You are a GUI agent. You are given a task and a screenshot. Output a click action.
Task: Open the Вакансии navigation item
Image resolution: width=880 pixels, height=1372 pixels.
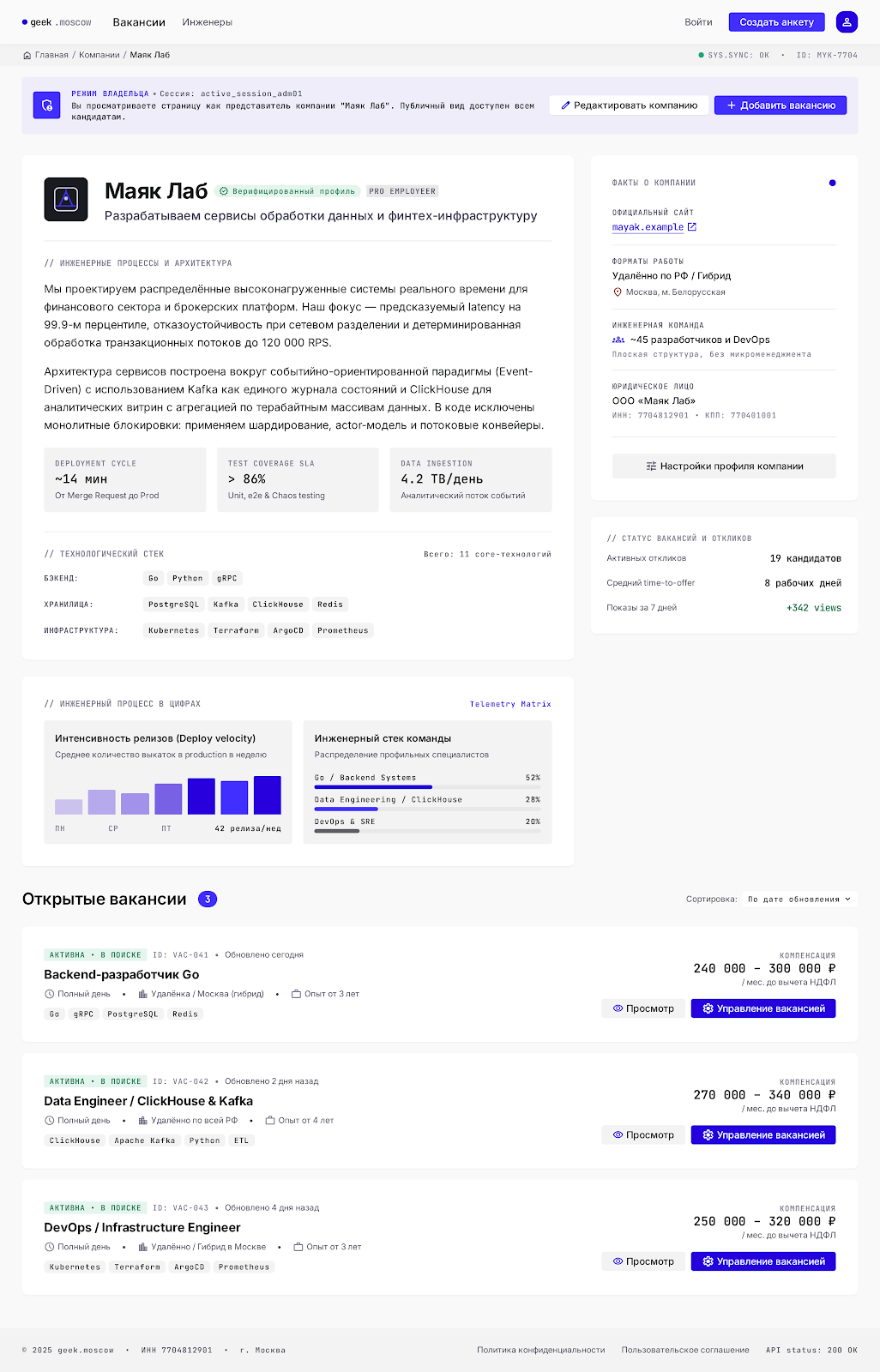pyautogui.click(x=139, y=22)
